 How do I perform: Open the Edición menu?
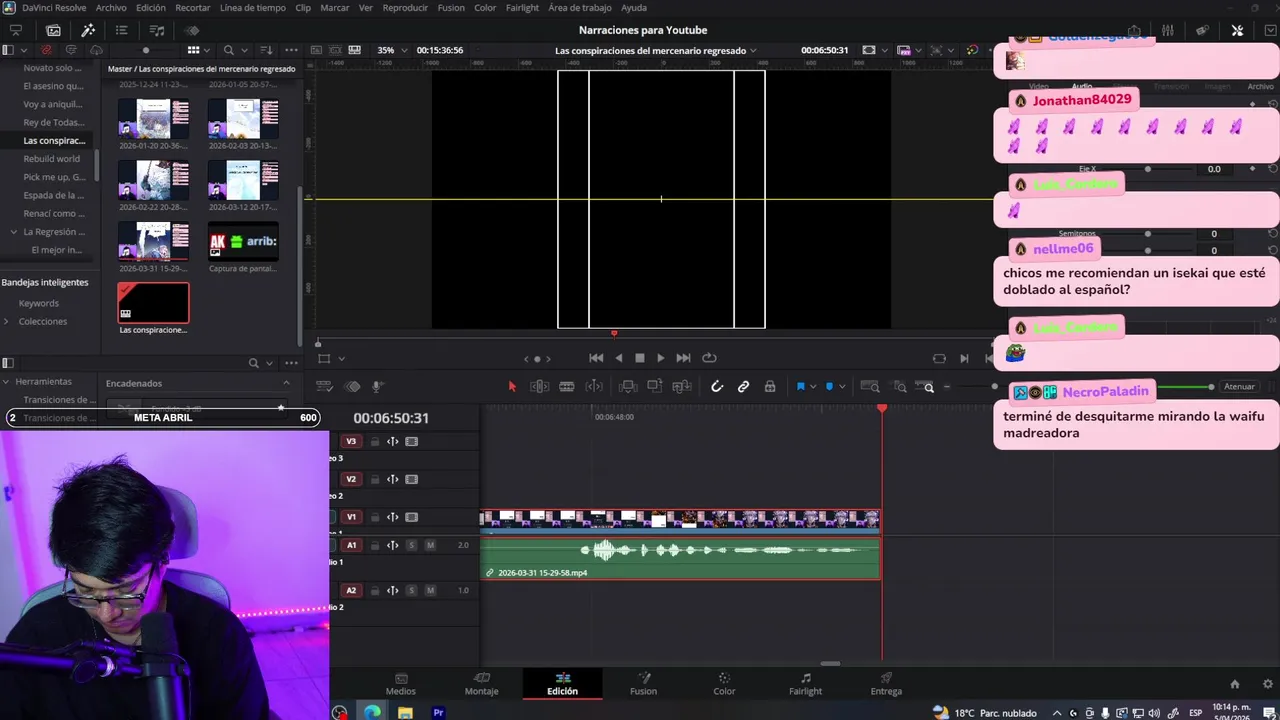151,8
